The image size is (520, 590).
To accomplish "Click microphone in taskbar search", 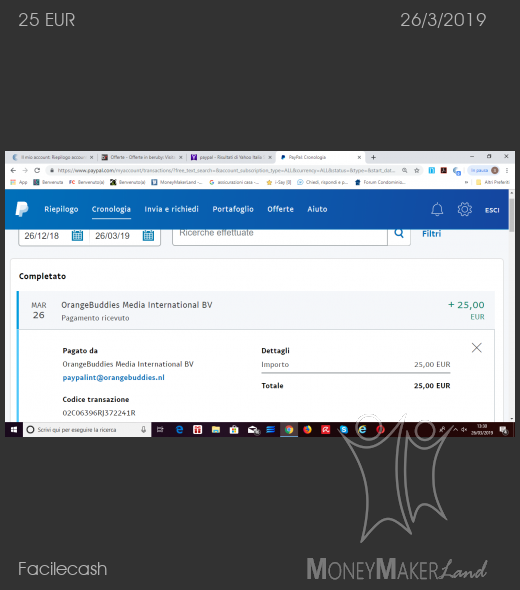I will (143, 430).
